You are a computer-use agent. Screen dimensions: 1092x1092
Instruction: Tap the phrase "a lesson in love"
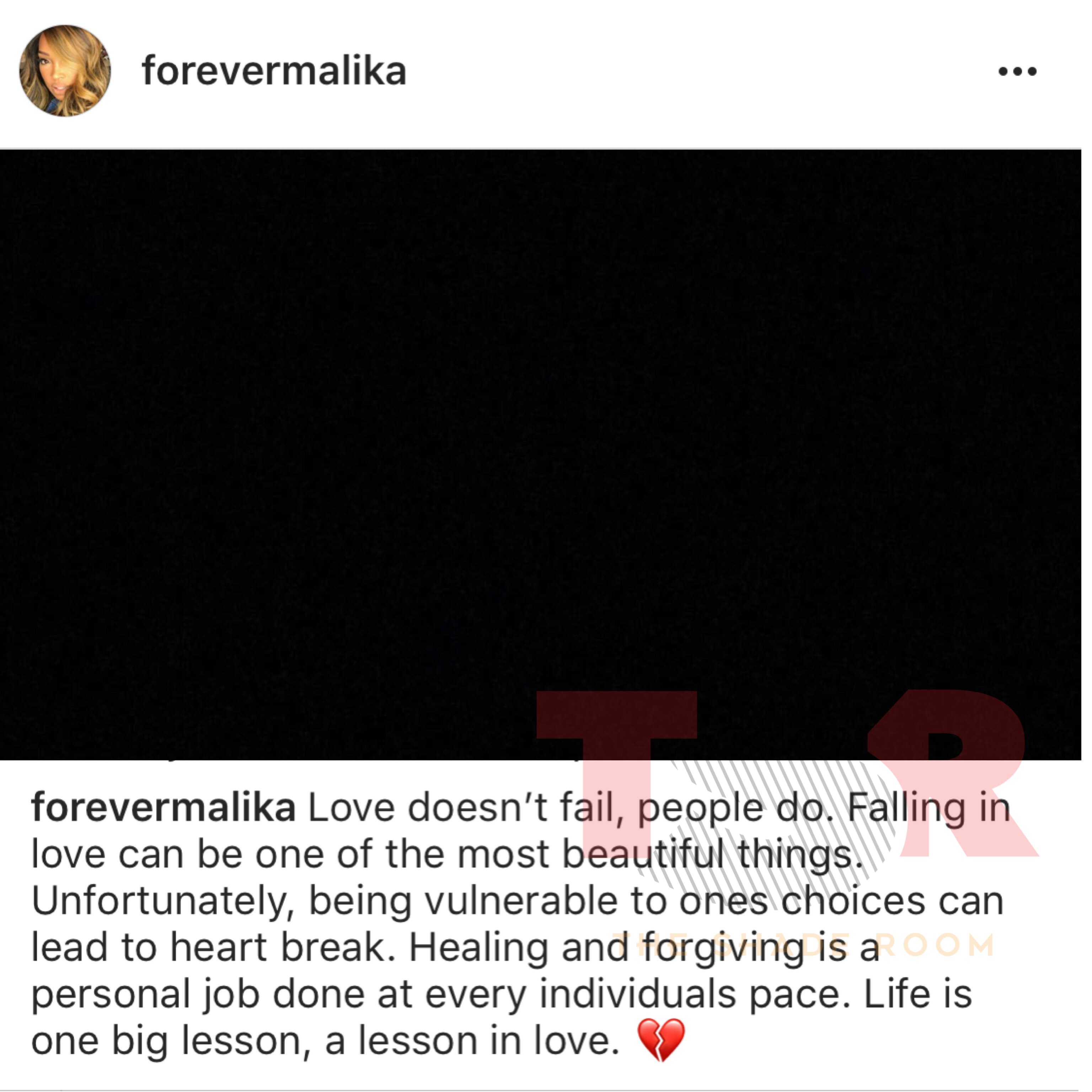[x=472, y=1041]
